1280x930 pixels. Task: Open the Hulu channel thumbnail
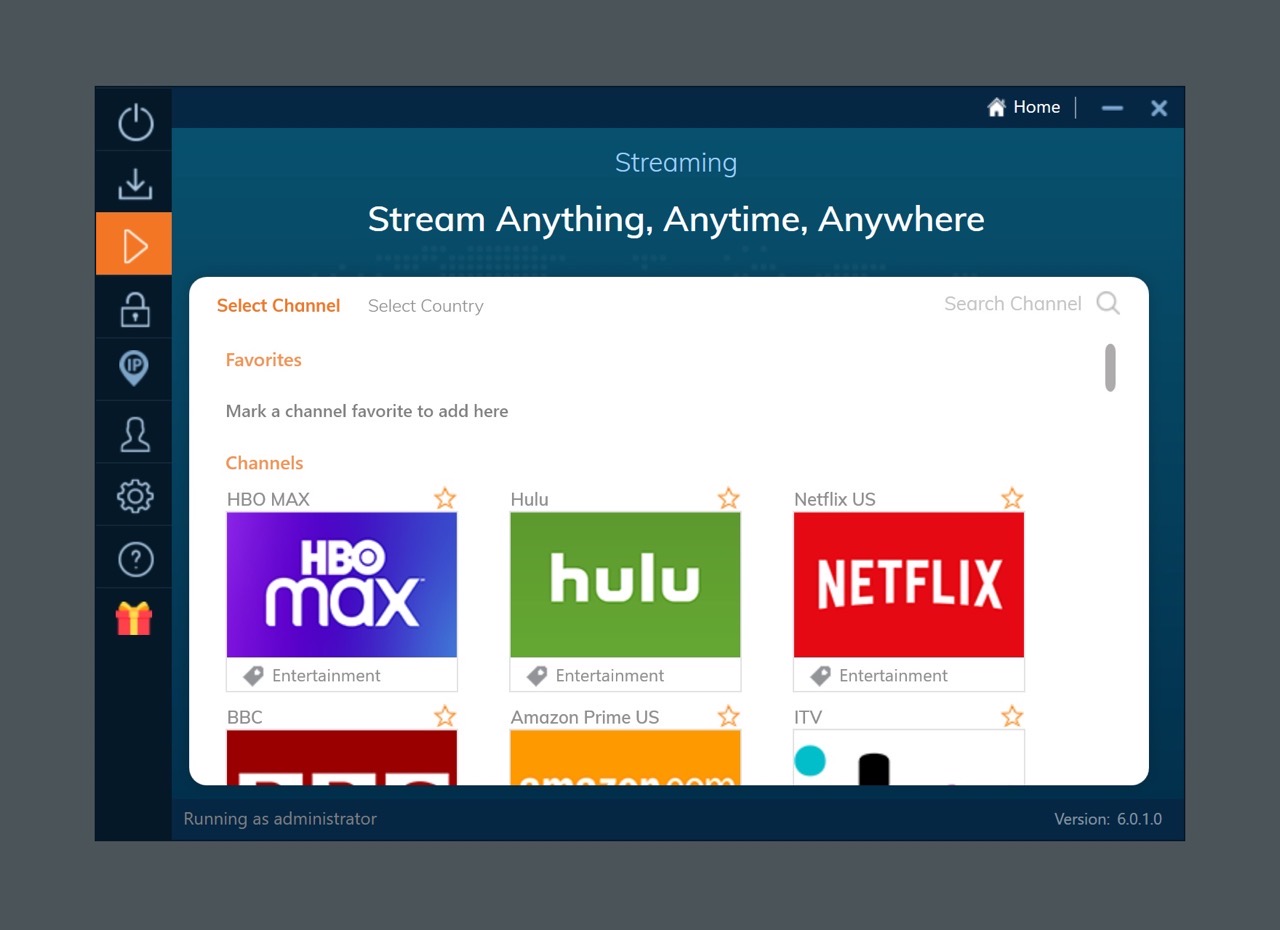coord(625,585)
